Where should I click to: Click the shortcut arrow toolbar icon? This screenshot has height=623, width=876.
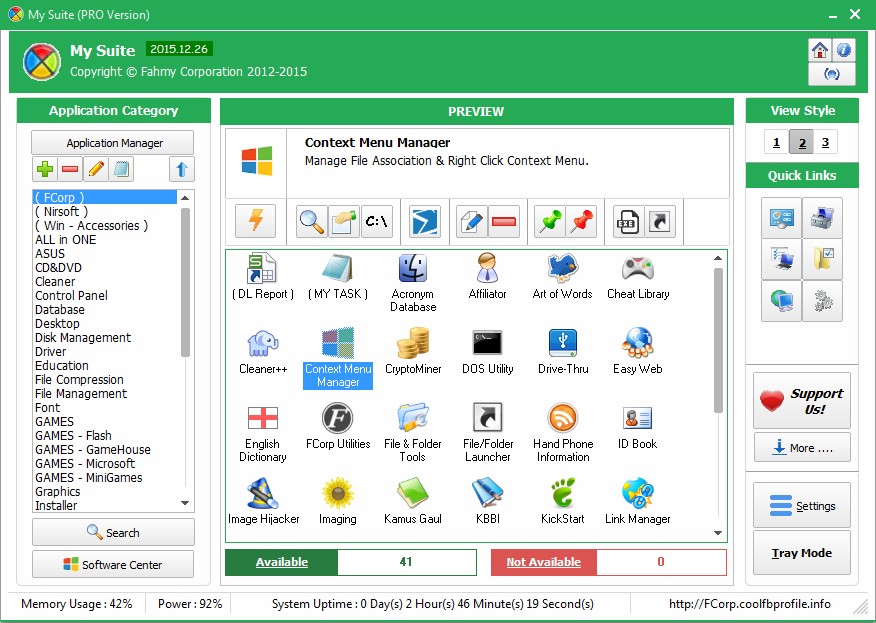660,221
